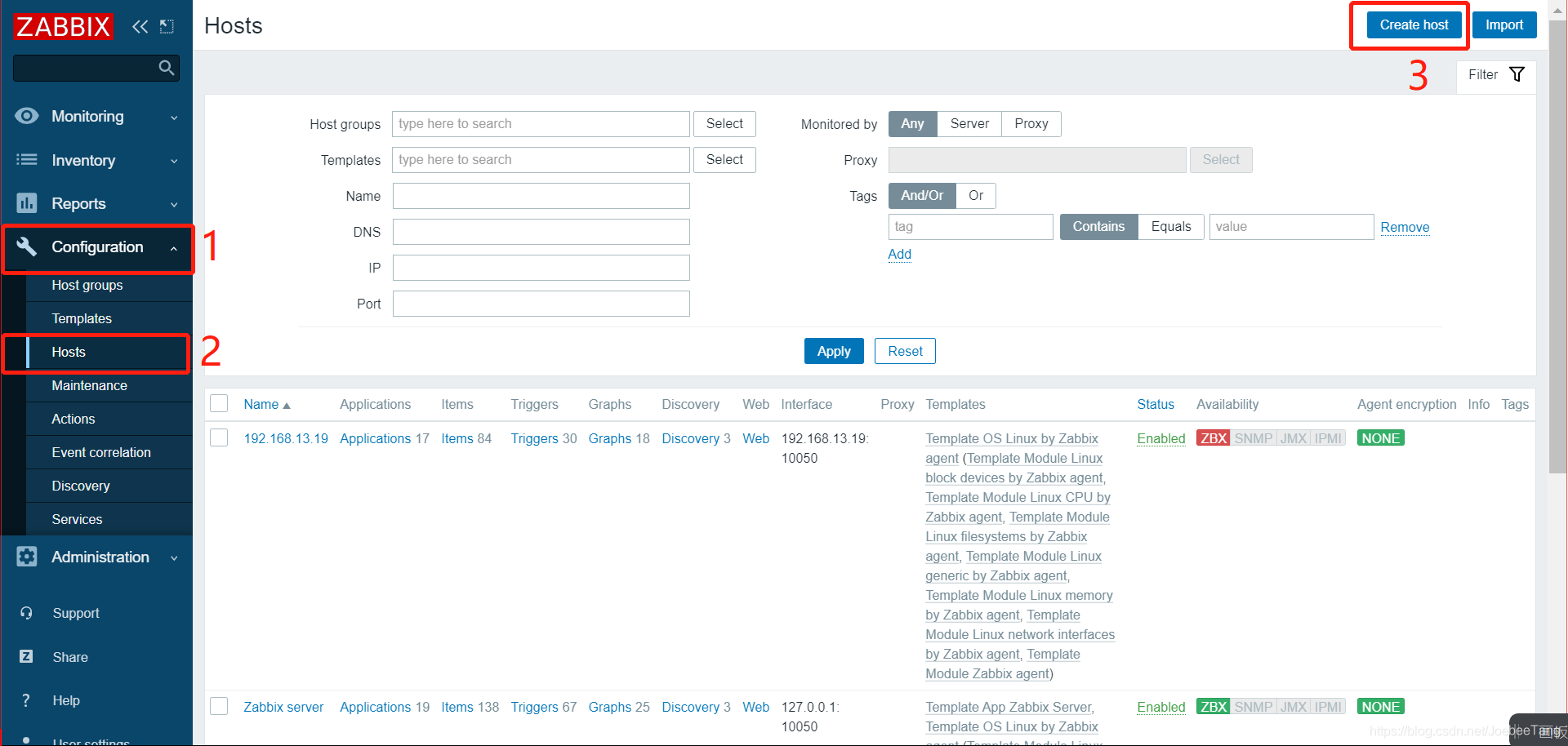Click the sidebar search magnifier icon
The height and width of the screenshot is (746, 1568).
[x=167, y=68]
